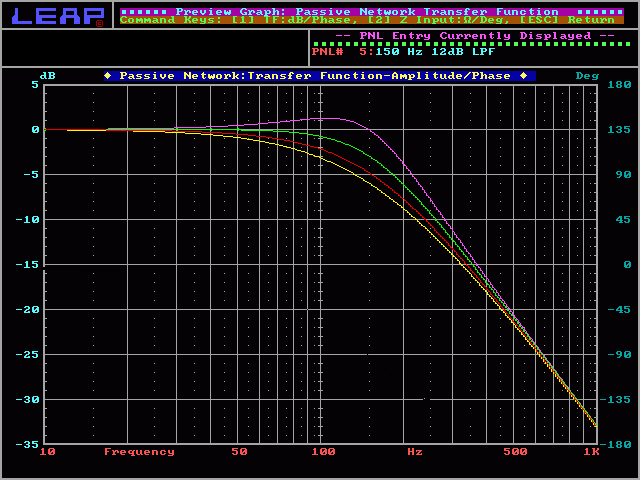Click the Preview Graph title bar text
The image size is (640, 480).
[x=367, y=12]
